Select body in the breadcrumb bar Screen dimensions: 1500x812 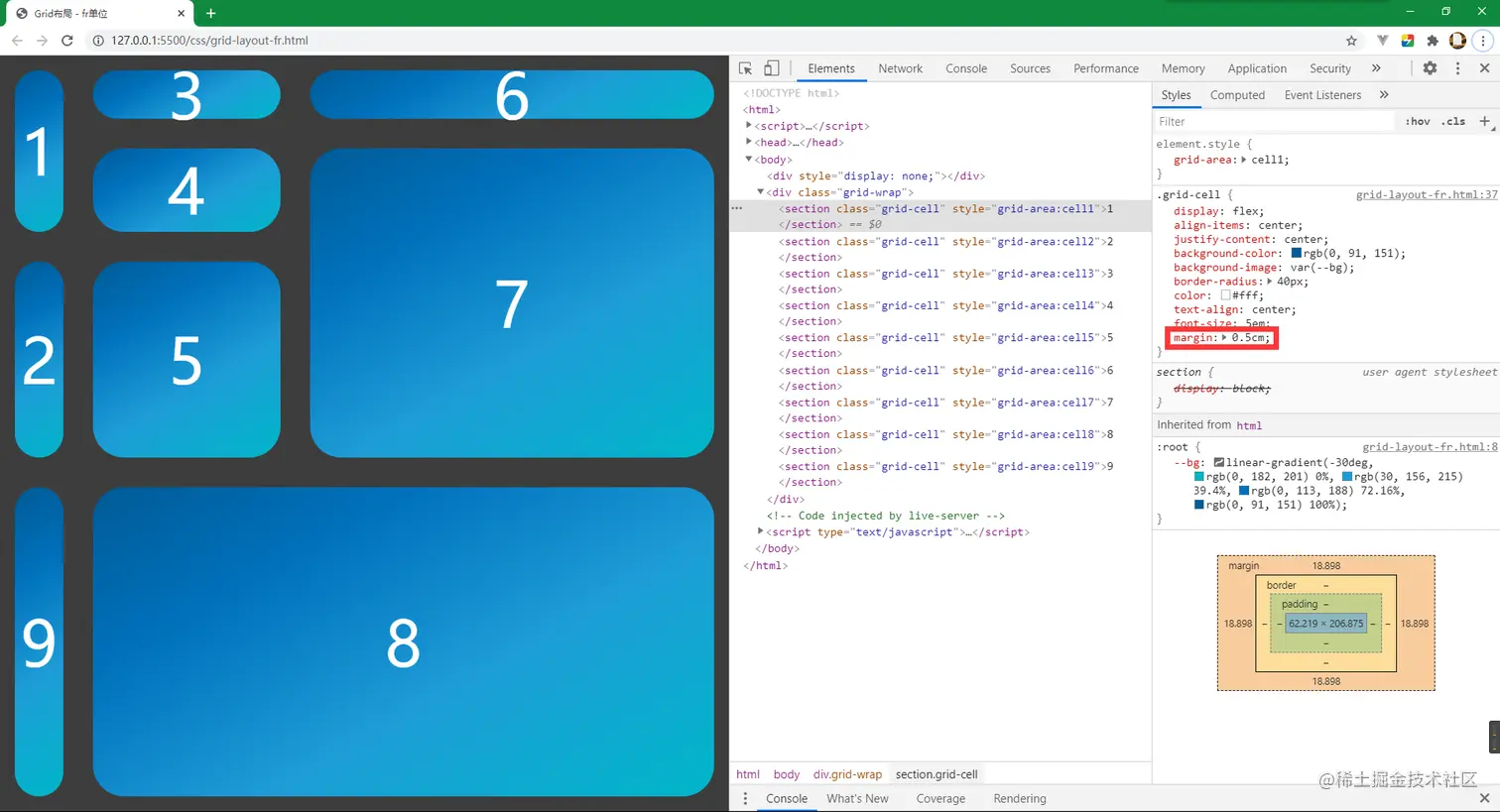pyautogui.click(x=787, y=774)
